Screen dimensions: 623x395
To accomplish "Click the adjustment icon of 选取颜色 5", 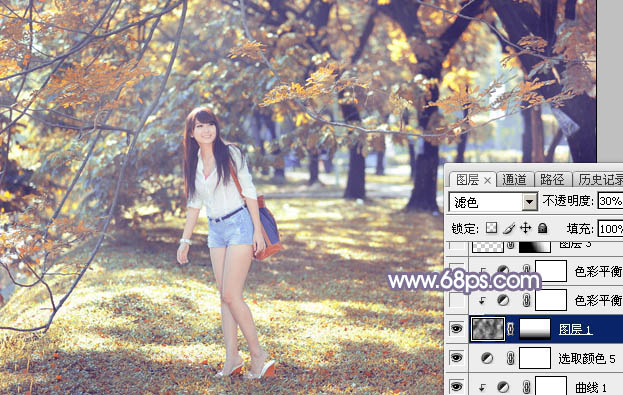I will click(x=487, y=358).
